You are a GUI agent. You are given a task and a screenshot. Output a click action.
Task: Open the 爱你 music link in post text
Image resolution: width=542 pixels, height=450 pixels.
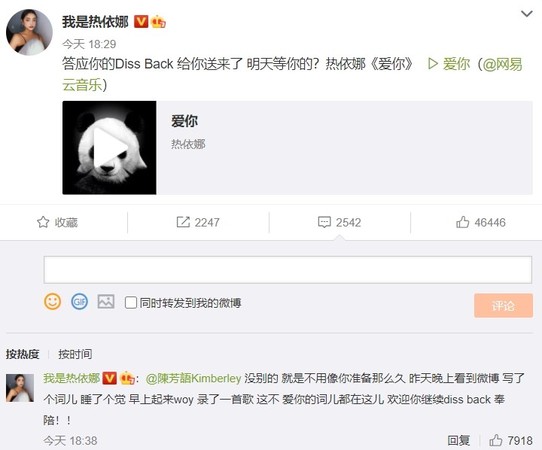[449, 64]
